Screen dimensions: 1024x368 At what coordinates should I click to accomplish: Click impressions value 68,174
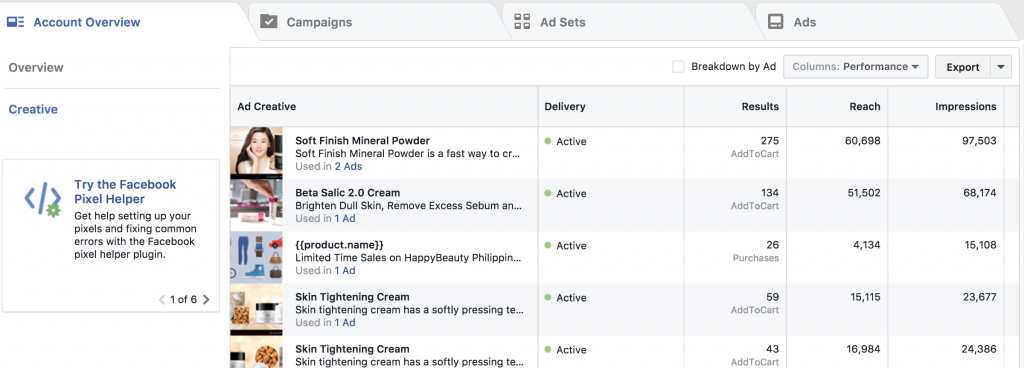[979, 193]
